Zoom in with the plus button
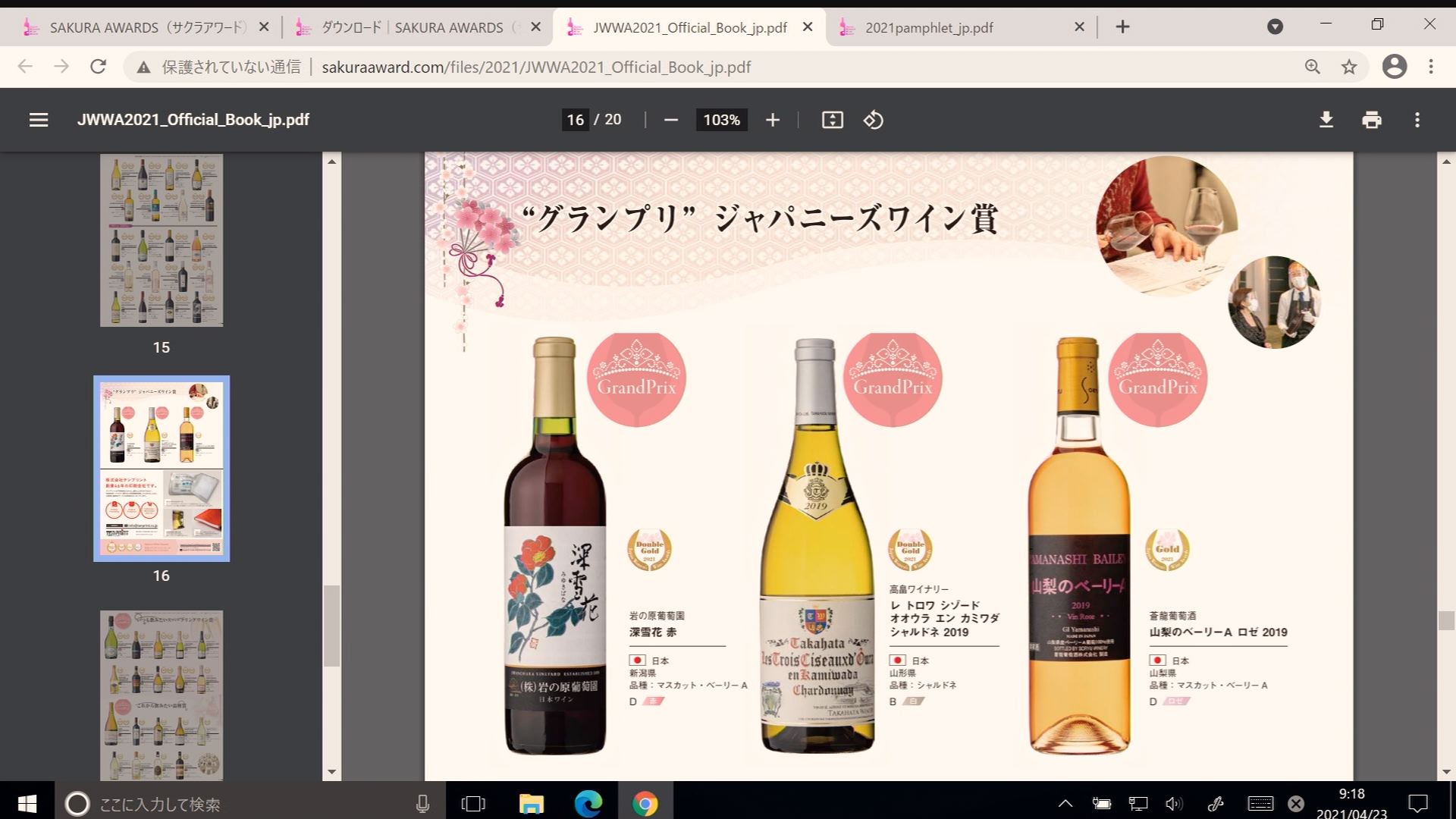1456x819 pixels. (772, 120)
